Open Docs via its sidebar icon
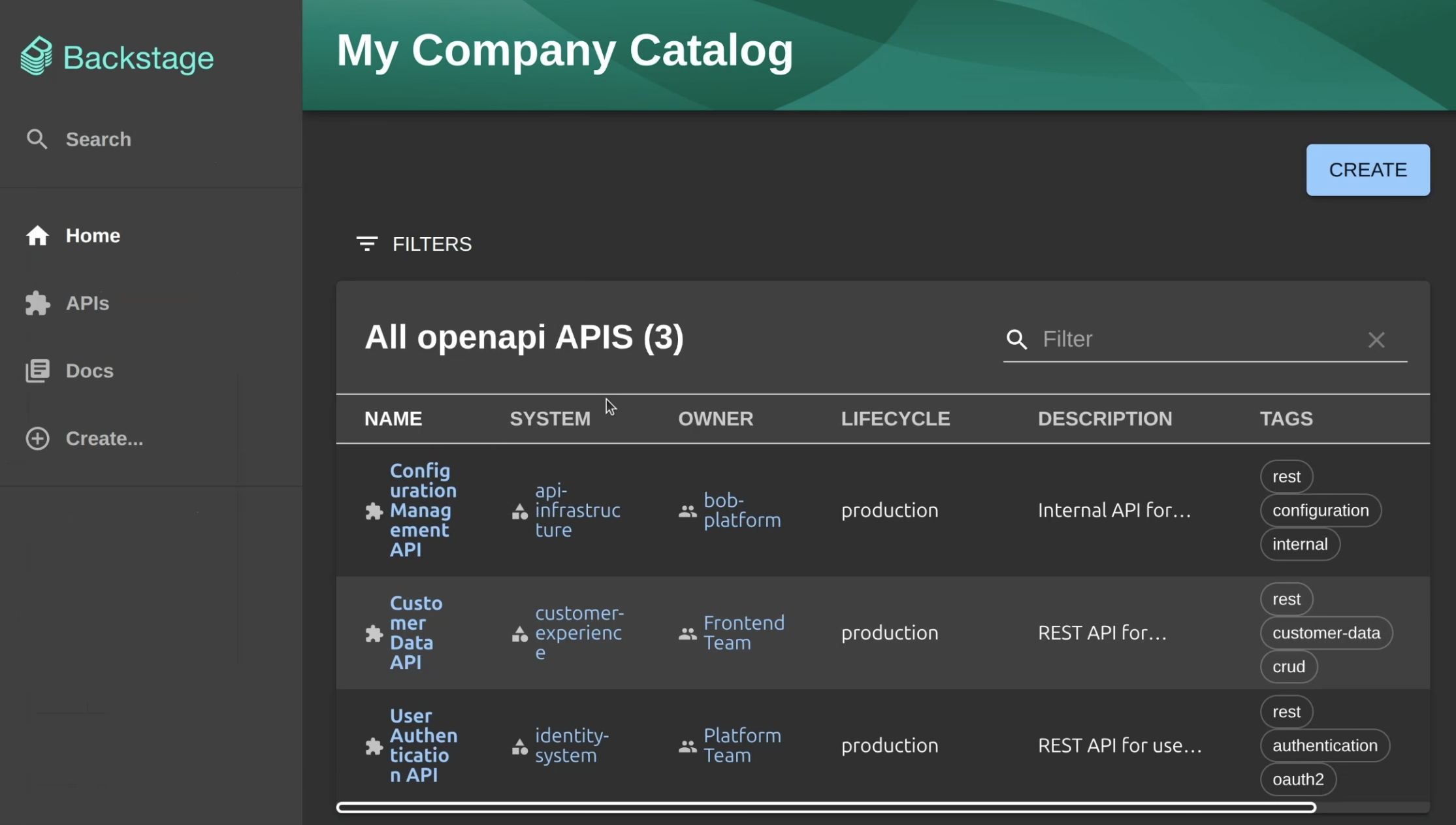Viewport: 1456px width, 825px height. [x=37, y=370]
